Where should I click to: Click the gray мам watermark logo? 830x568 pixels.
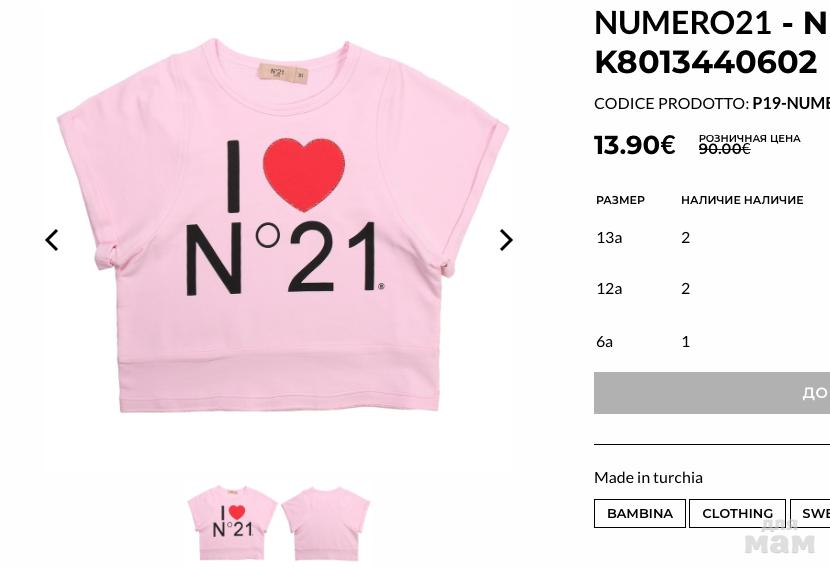(x=779, y=540)
